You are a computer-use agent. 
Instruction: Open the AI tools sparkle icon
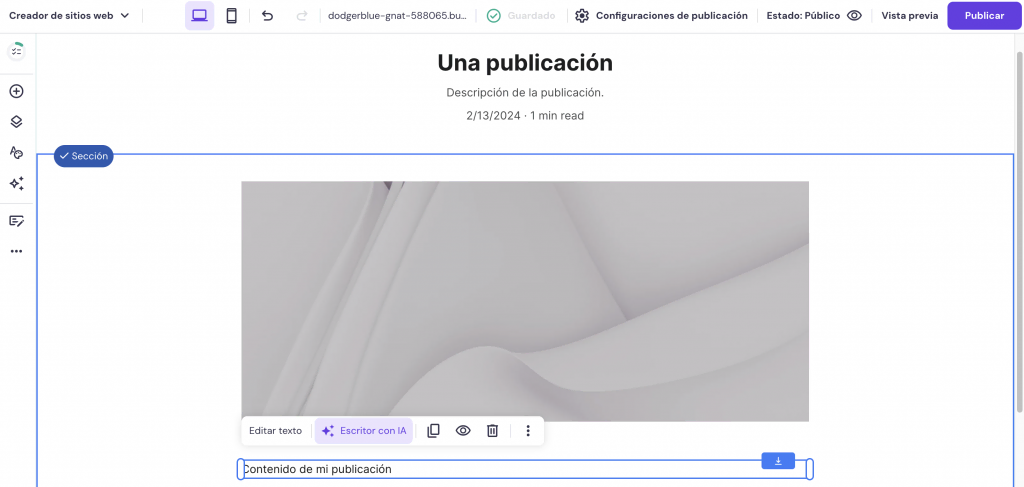click(16, 184)
